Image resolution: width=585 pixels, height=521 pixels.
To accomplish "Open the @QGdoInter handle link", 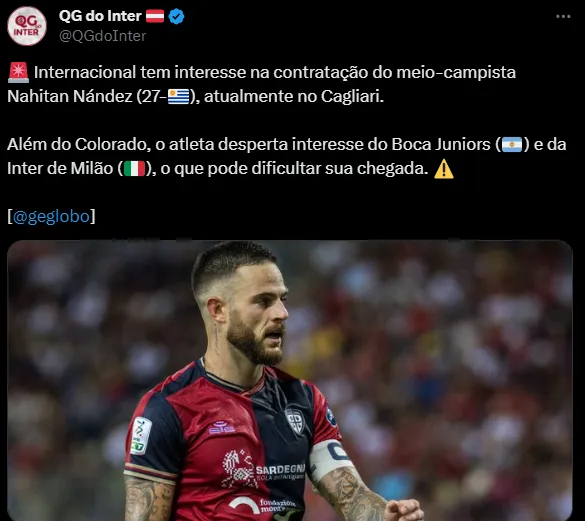I will [103, 36].
